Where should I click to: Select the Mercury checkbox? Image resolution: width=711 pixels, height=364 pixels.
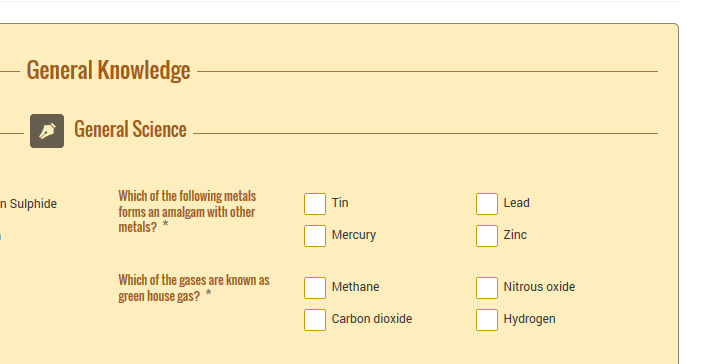[x=315, y=236]
